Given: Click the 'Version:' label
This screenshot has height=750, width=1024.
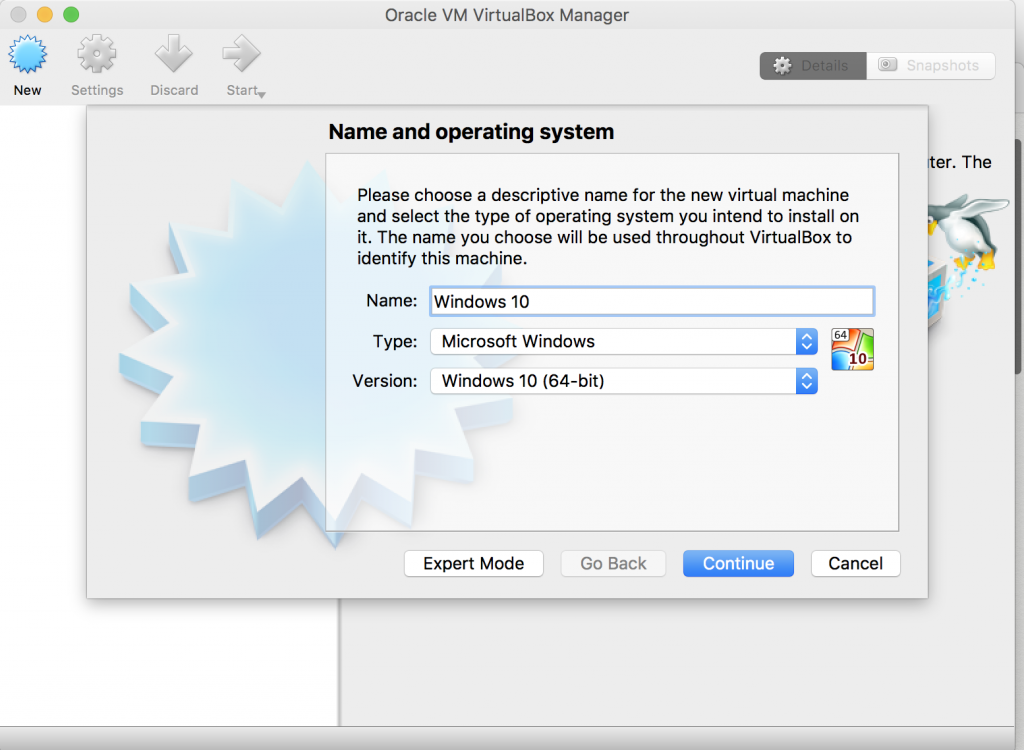Looking at the screenshot, I should click(x=385, y=381).
